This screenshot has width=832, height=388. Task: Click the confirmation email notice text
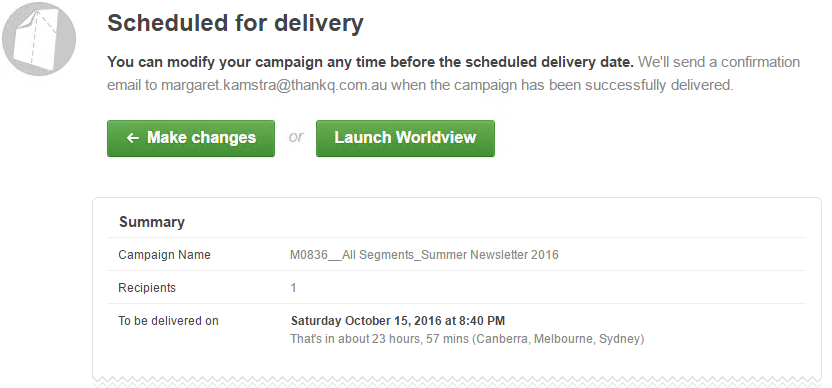(x=454, y=74)
